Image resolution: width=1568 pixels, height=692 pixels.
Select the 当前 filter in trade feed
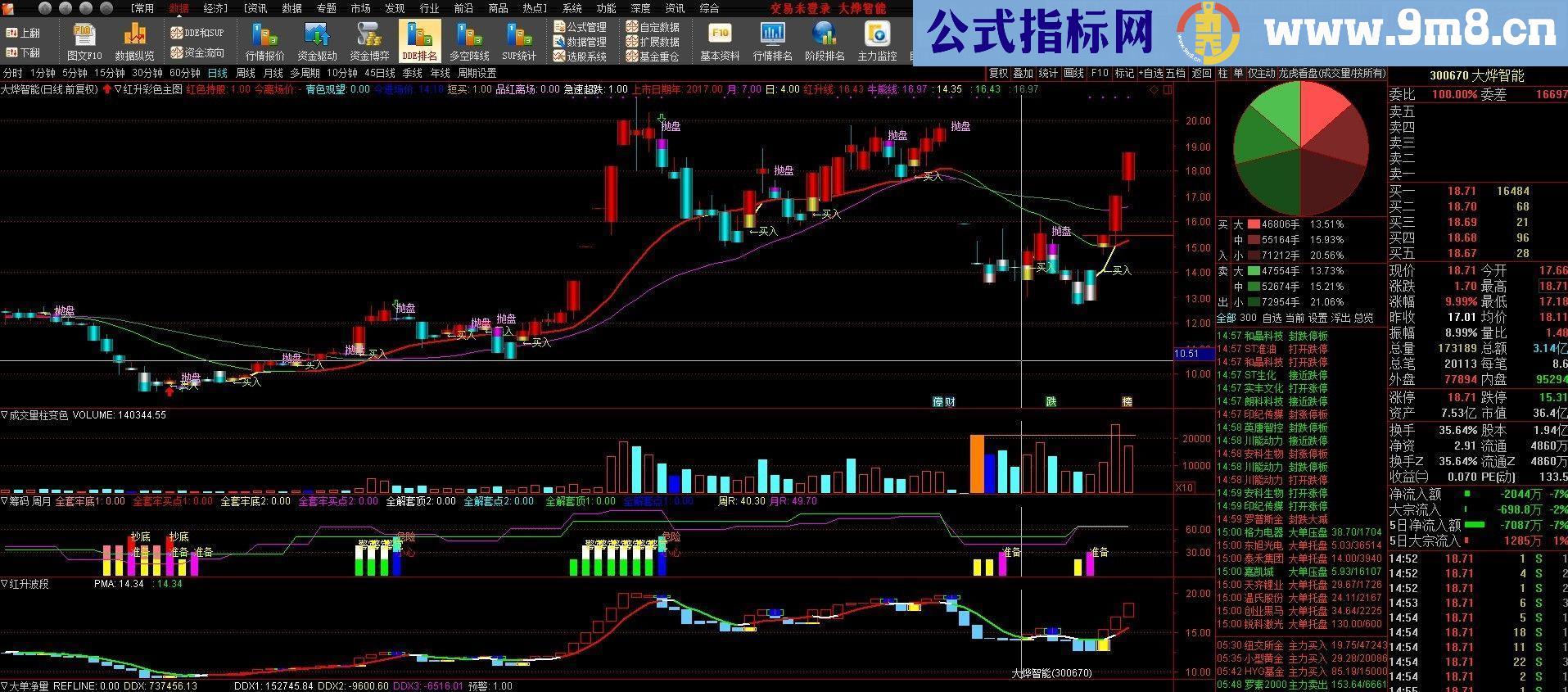tap(1295, 318)
